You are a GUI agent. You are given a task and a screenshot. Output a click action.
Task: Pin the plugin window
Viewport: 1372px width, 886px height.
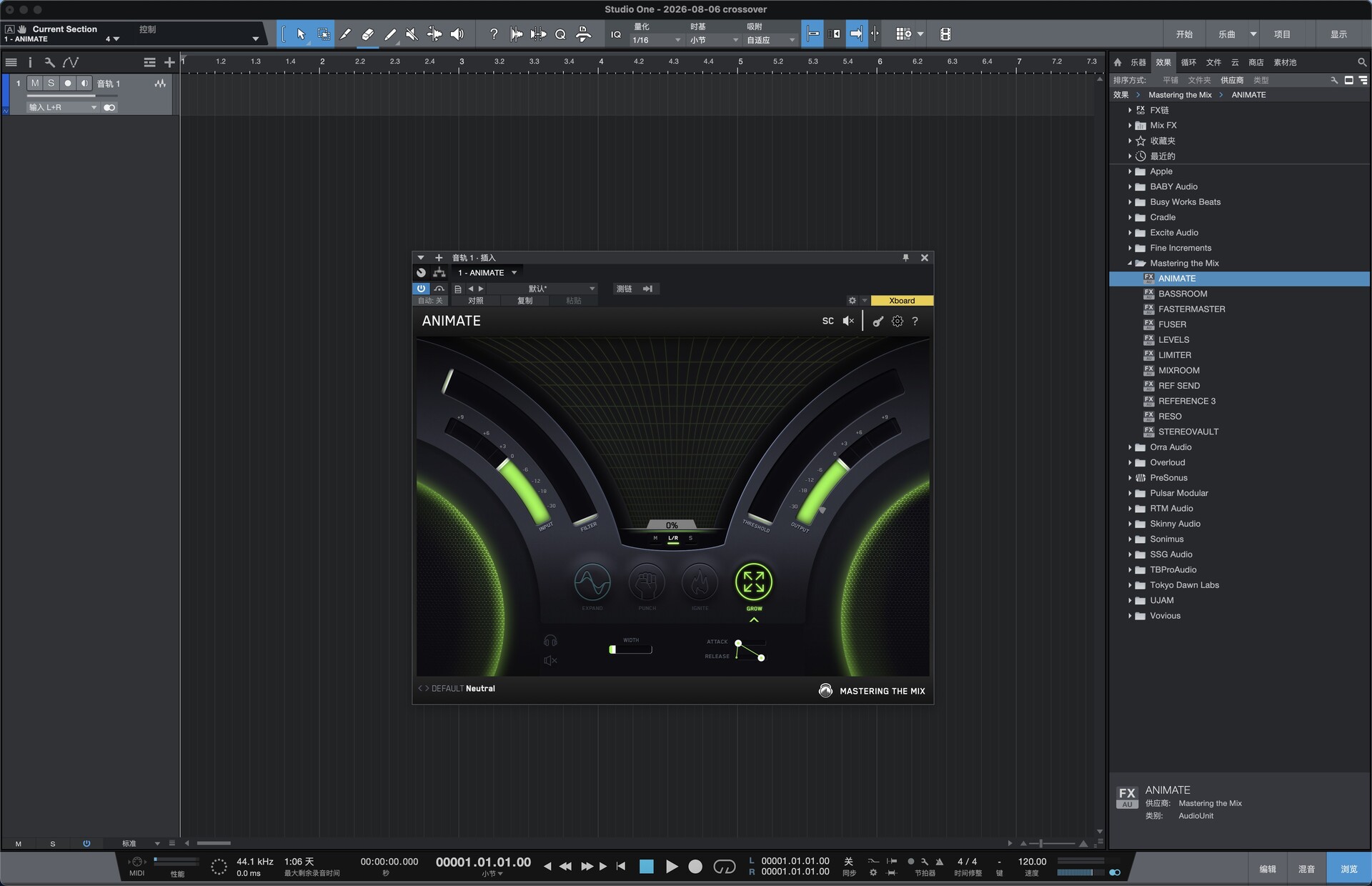[x=905, y=258]
